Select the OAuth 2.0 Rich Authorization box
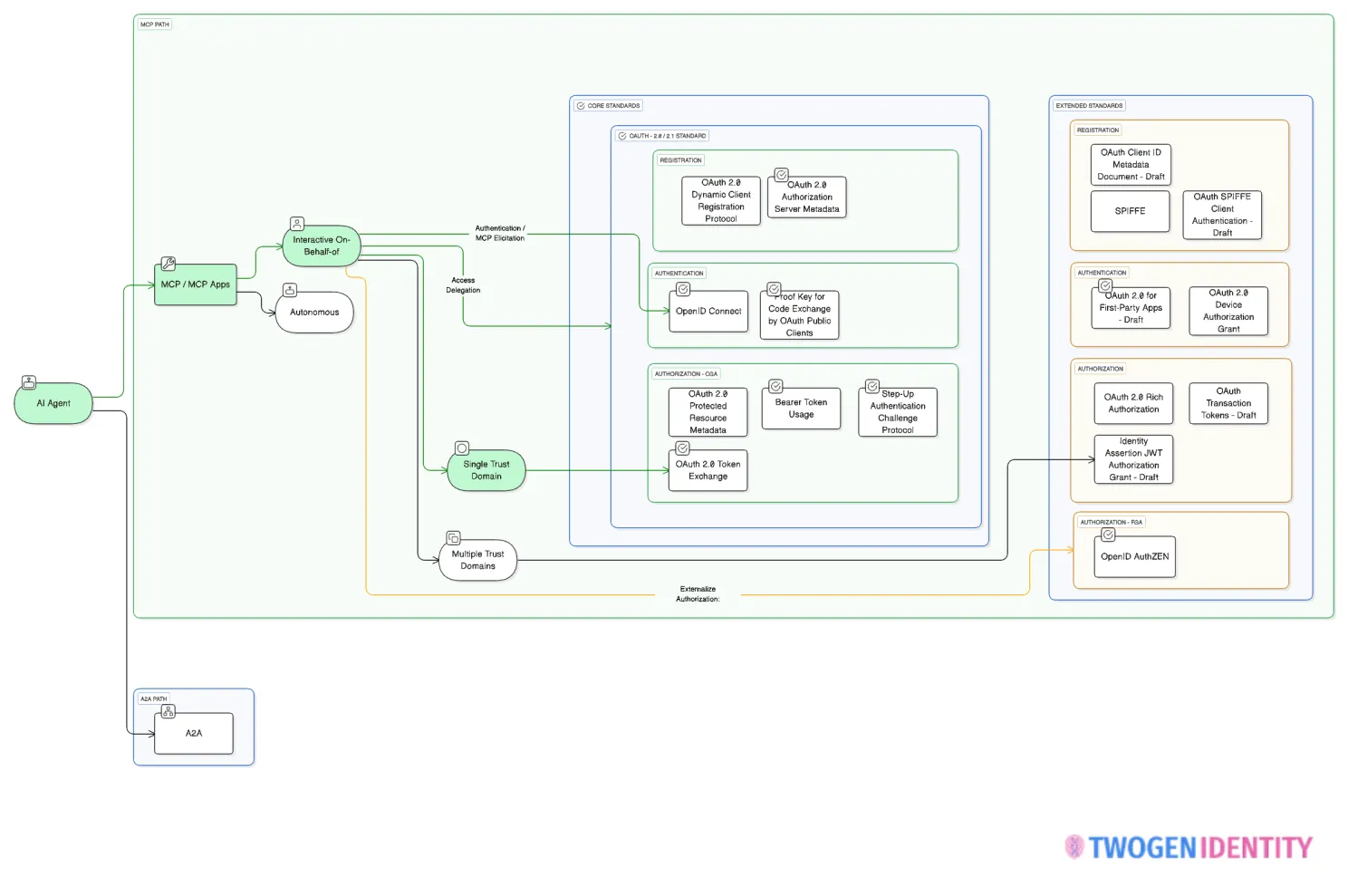The width and height of the screenshot is (1348, 896). (x=1133, y=403)
